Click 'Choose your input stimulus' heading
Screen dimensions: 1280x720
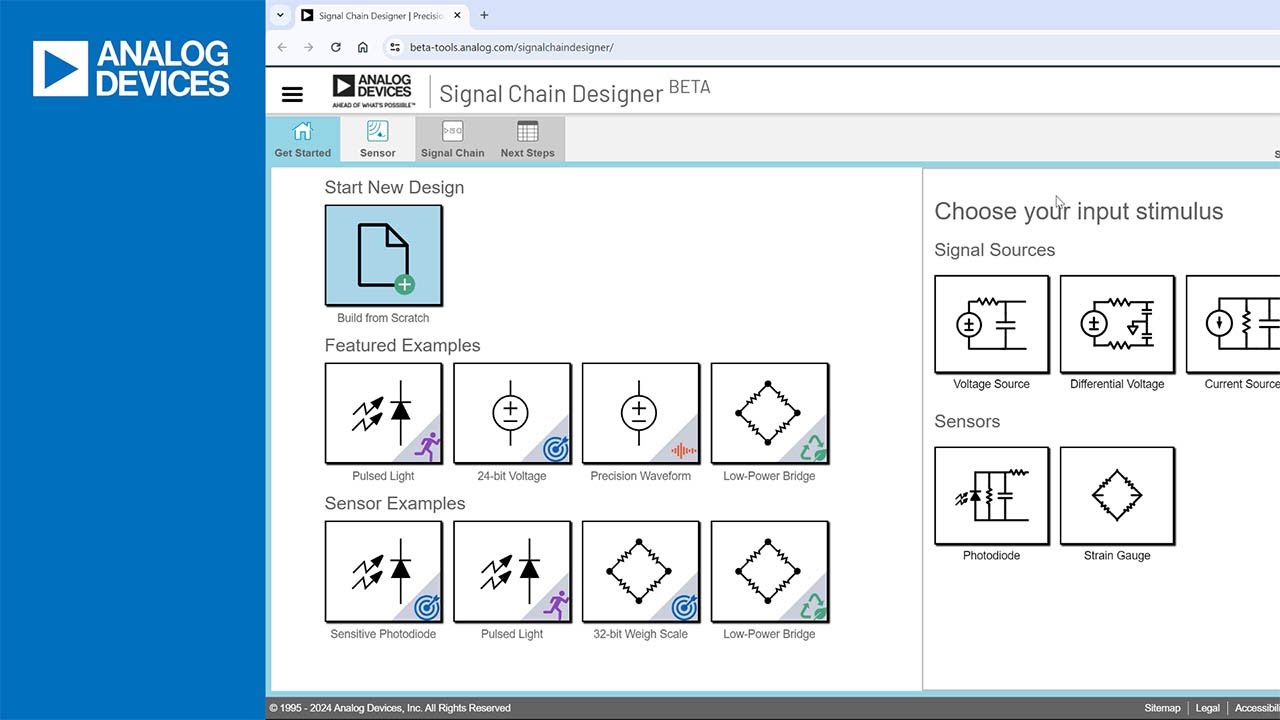pyautogui.click(x=1078, y=211)
